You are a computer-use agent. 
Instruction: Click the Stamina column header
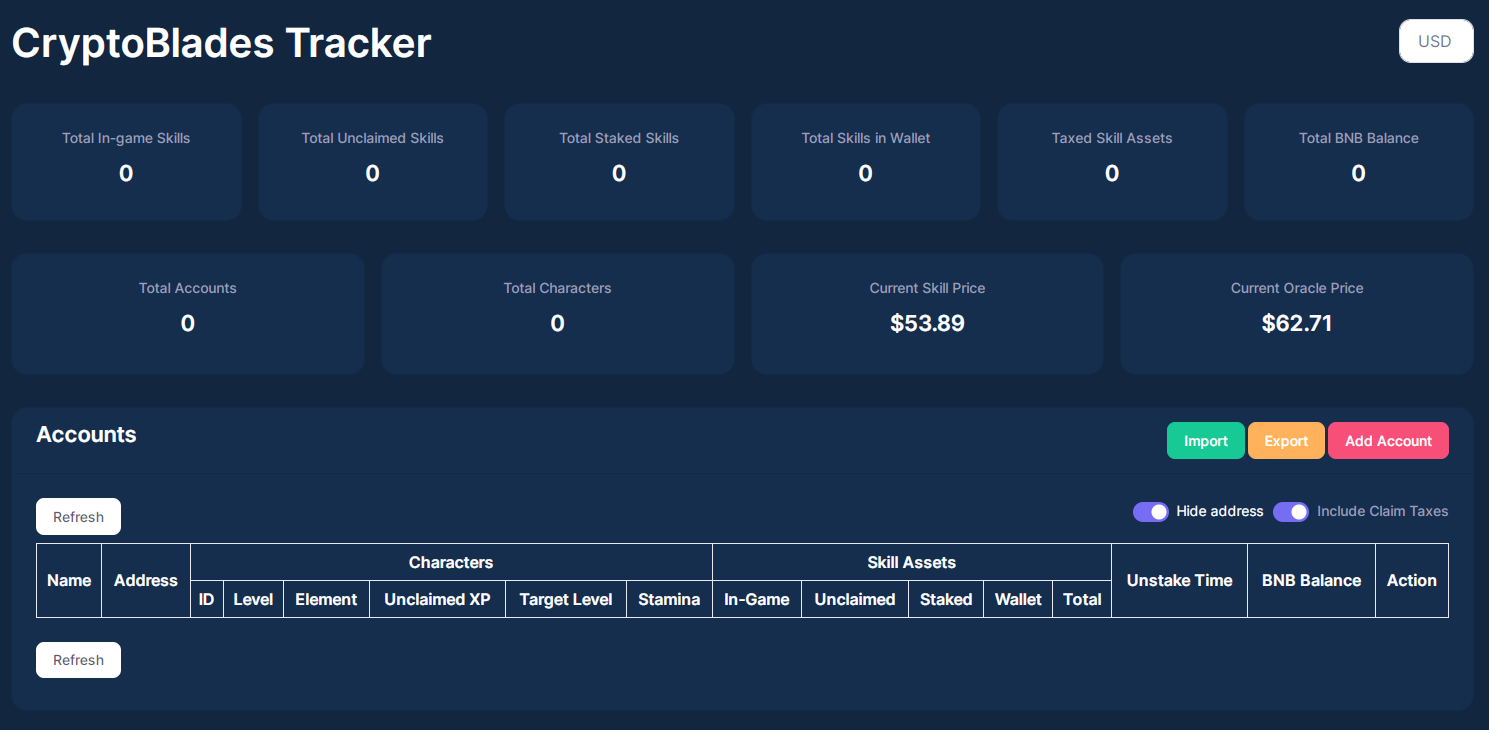point(669,599)
